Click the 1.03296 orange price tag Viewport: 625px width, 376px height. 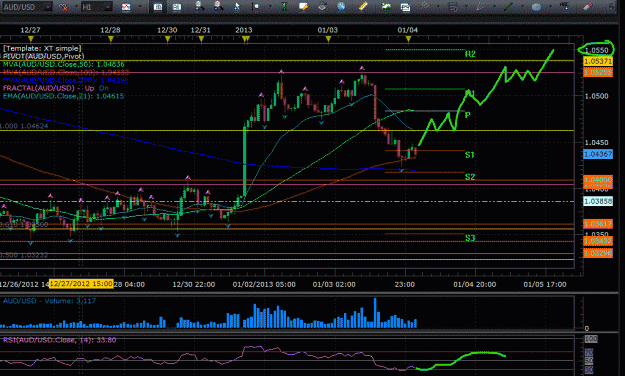598,253
